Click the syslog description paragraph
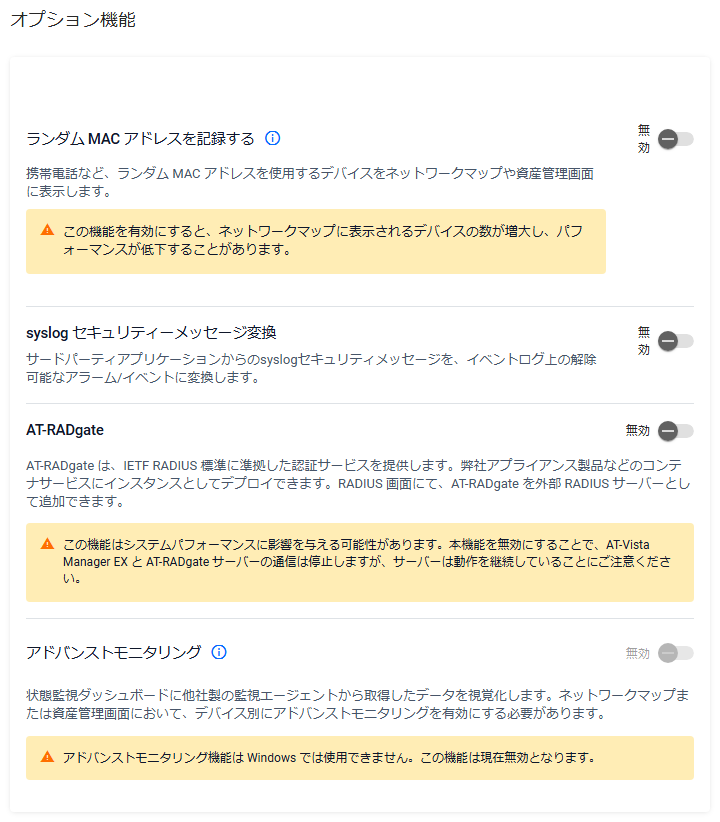This screenshot has width=720, height=822. 311,368
